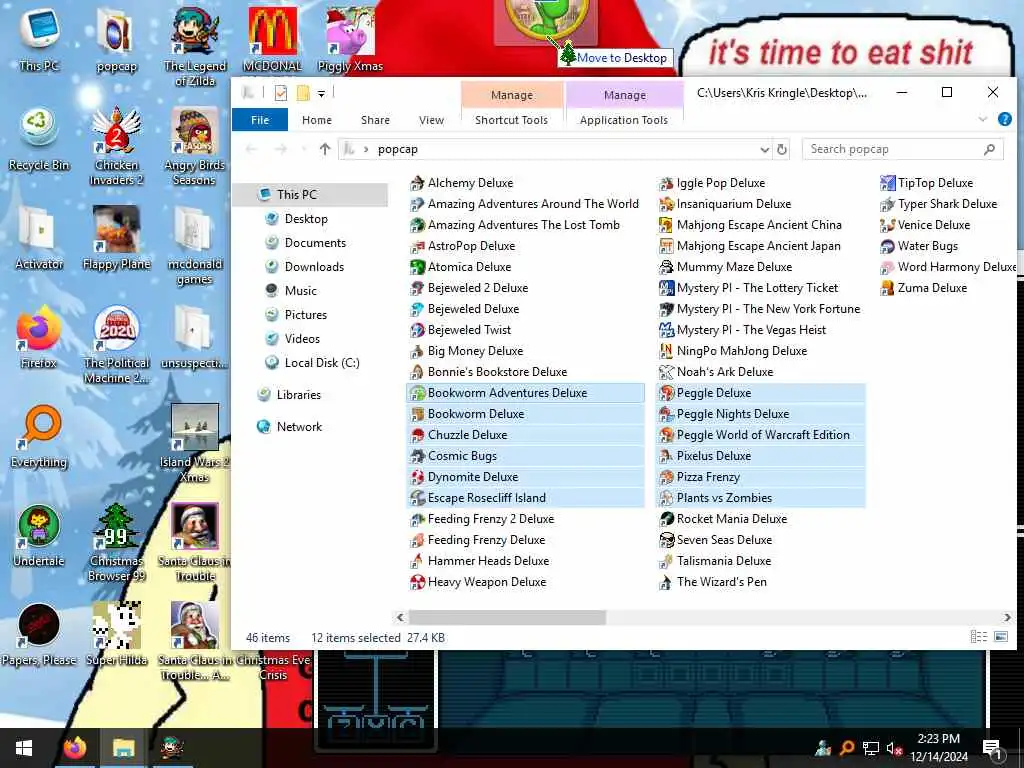Select Piggly Xmas desktop icon
Image resolution: width=1024 pixels, height=768 pixels.
click(x=350, y=39)
